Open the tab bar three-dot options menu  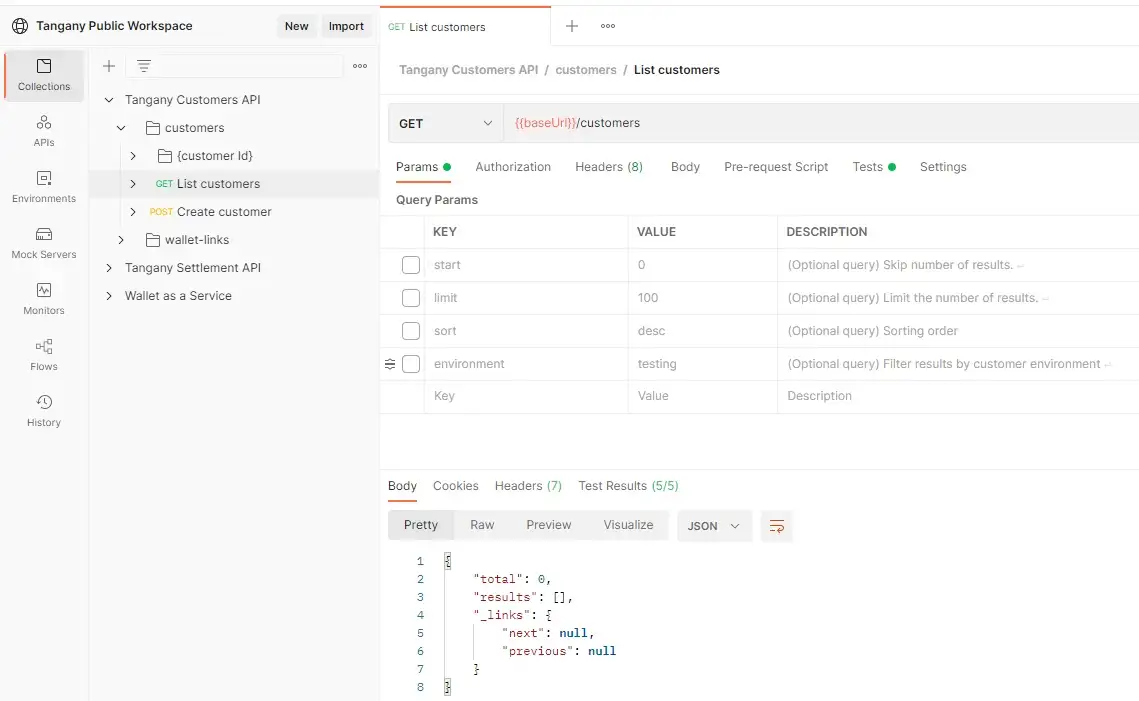coord(608,26)
